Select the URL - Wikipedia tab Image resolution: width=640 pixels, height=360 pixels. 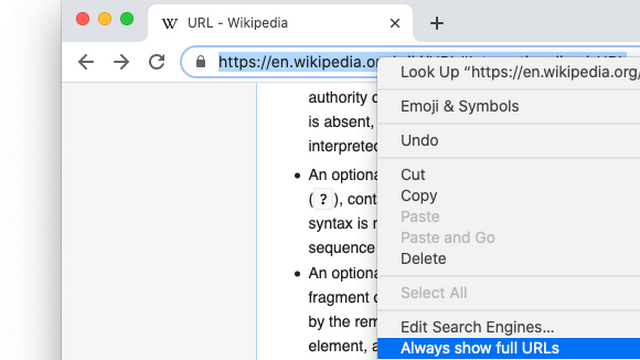pyautogui.click(x=280, y=23)
